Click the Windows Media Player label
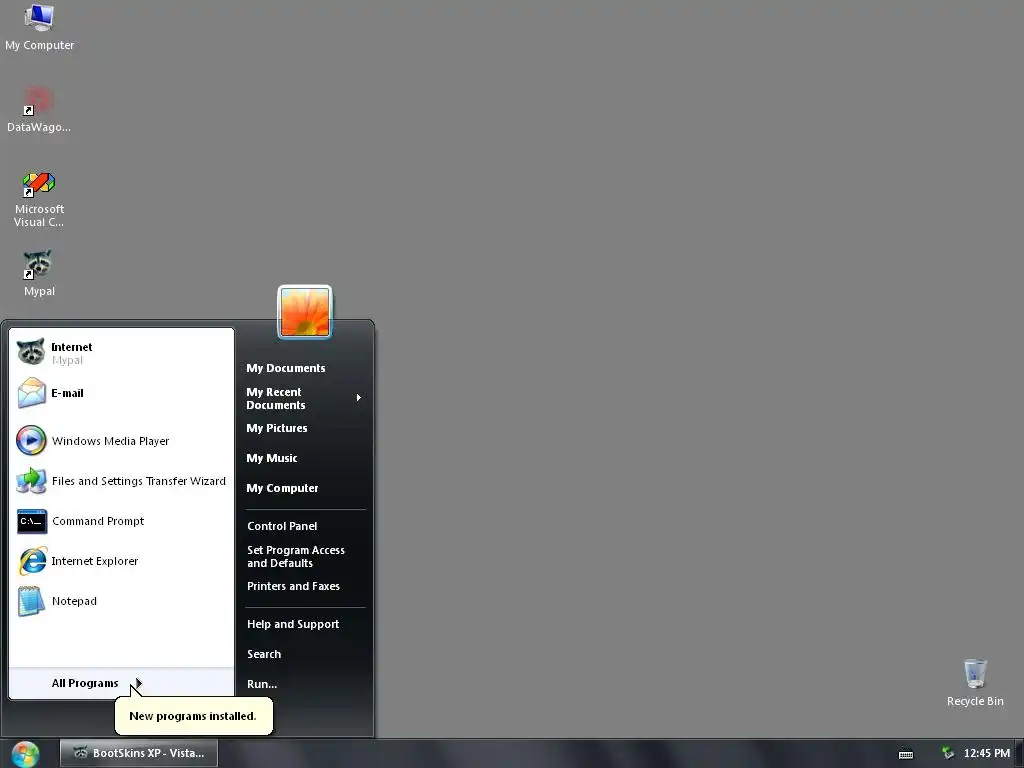 pyautogui.click(x=110, y=441)
